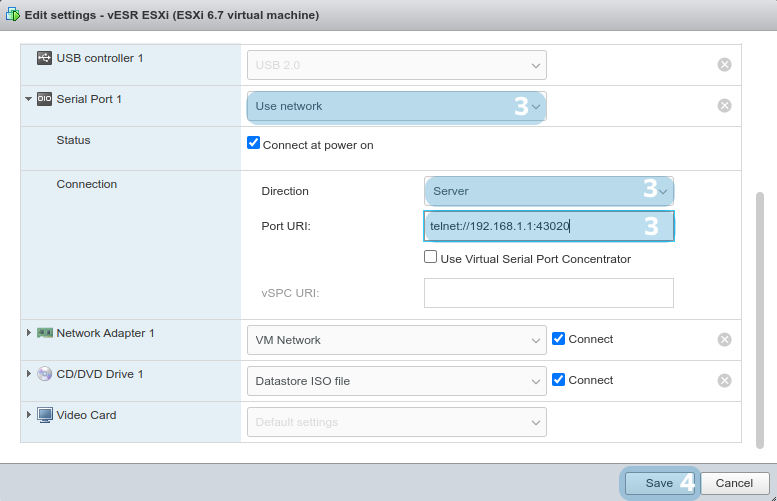The image size is (777, 501).
Task: Expand the Video Card section
Action: pyautogui.click(x=29, y=415)
